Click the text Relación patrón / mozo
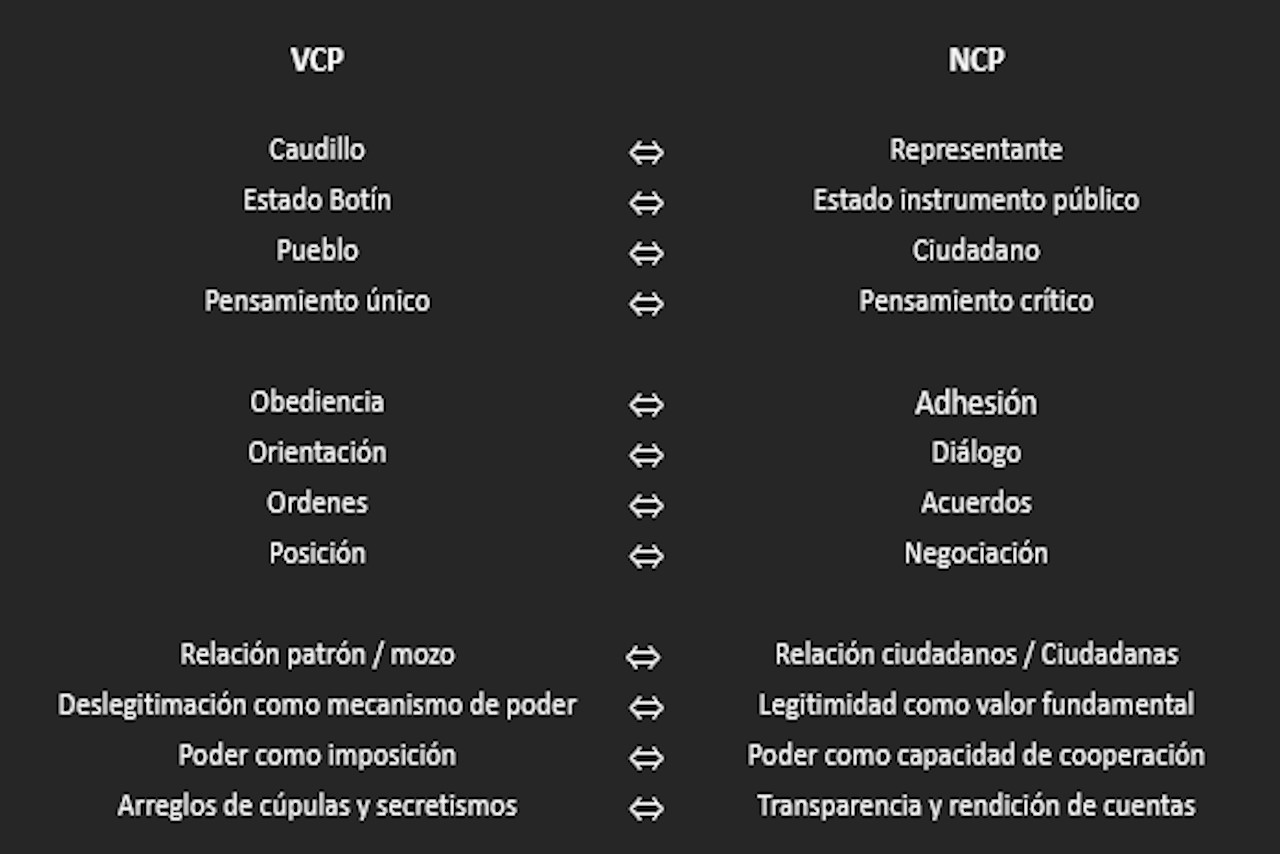Image resolution: width=1280 pixels, height=854 pixels. 317,654
